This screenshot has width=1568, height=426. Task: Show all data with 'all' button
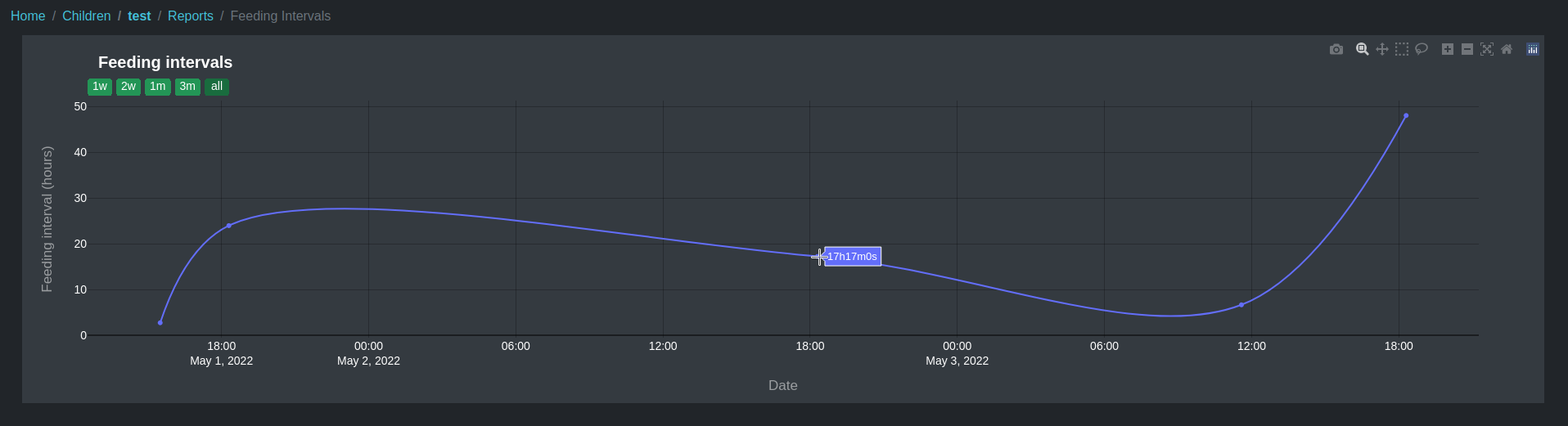coord(217,87)
